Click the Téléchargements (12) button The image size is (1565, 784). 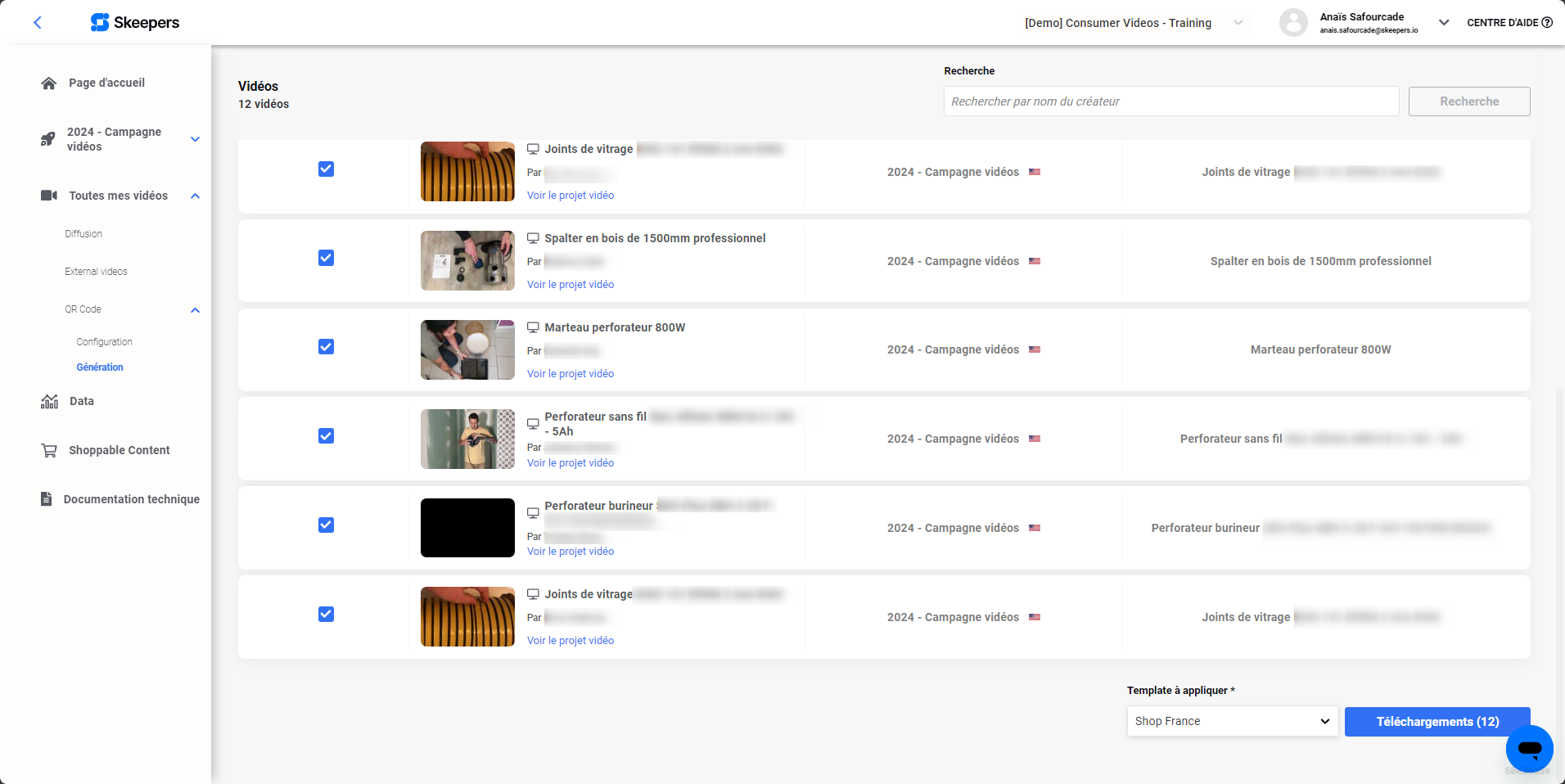pyautogui.click(x=1436, y=722)
